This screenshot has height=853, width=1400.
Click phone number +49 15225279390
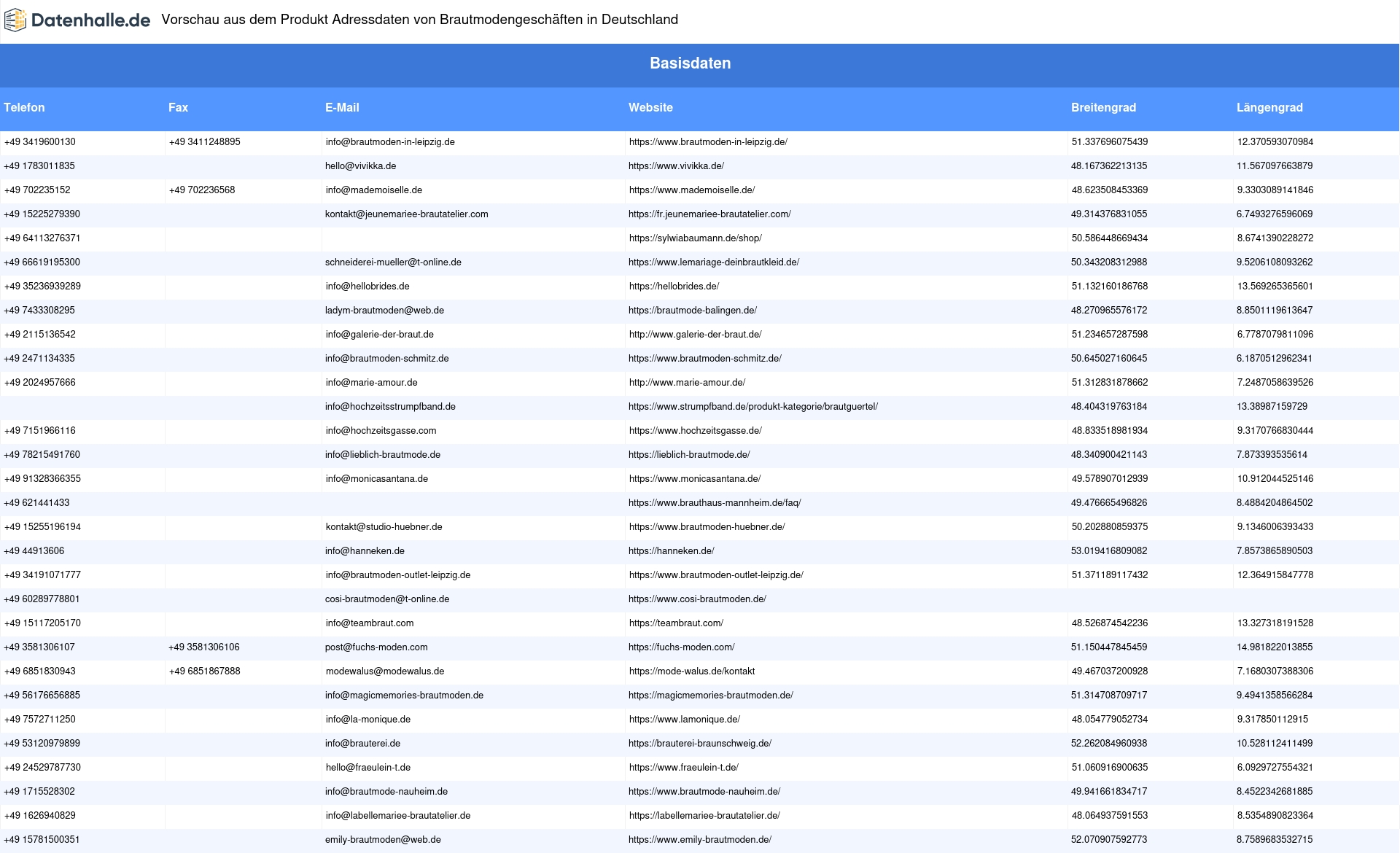tap(42, 214)
